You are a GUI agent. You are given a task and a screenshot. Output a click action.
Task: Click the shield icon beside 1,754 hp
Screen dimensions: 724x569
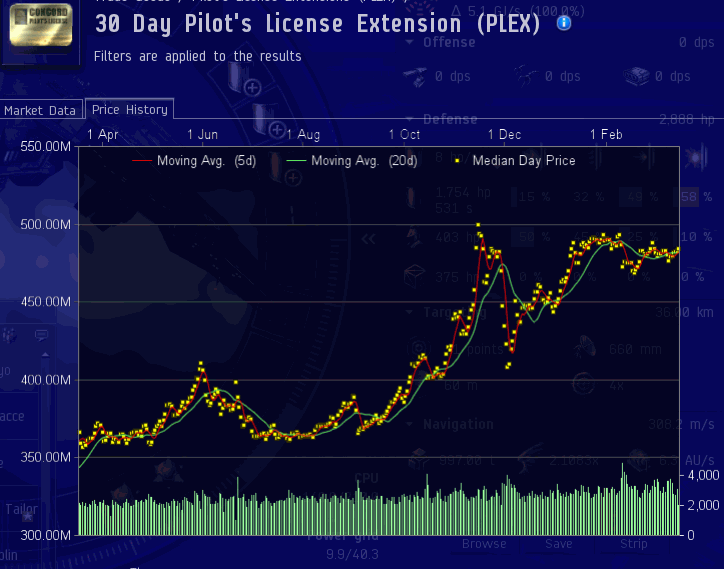pos(410,199)
